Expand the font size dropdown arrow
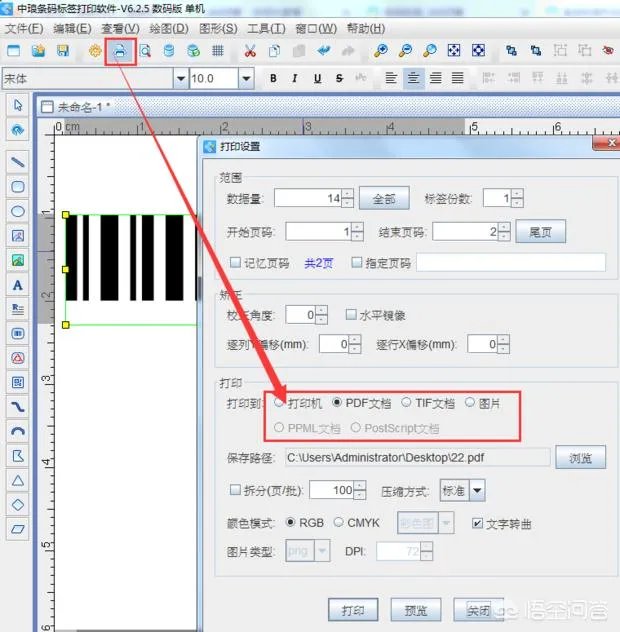The height and width of the screenshot is (632, 620). coord(246,78)
